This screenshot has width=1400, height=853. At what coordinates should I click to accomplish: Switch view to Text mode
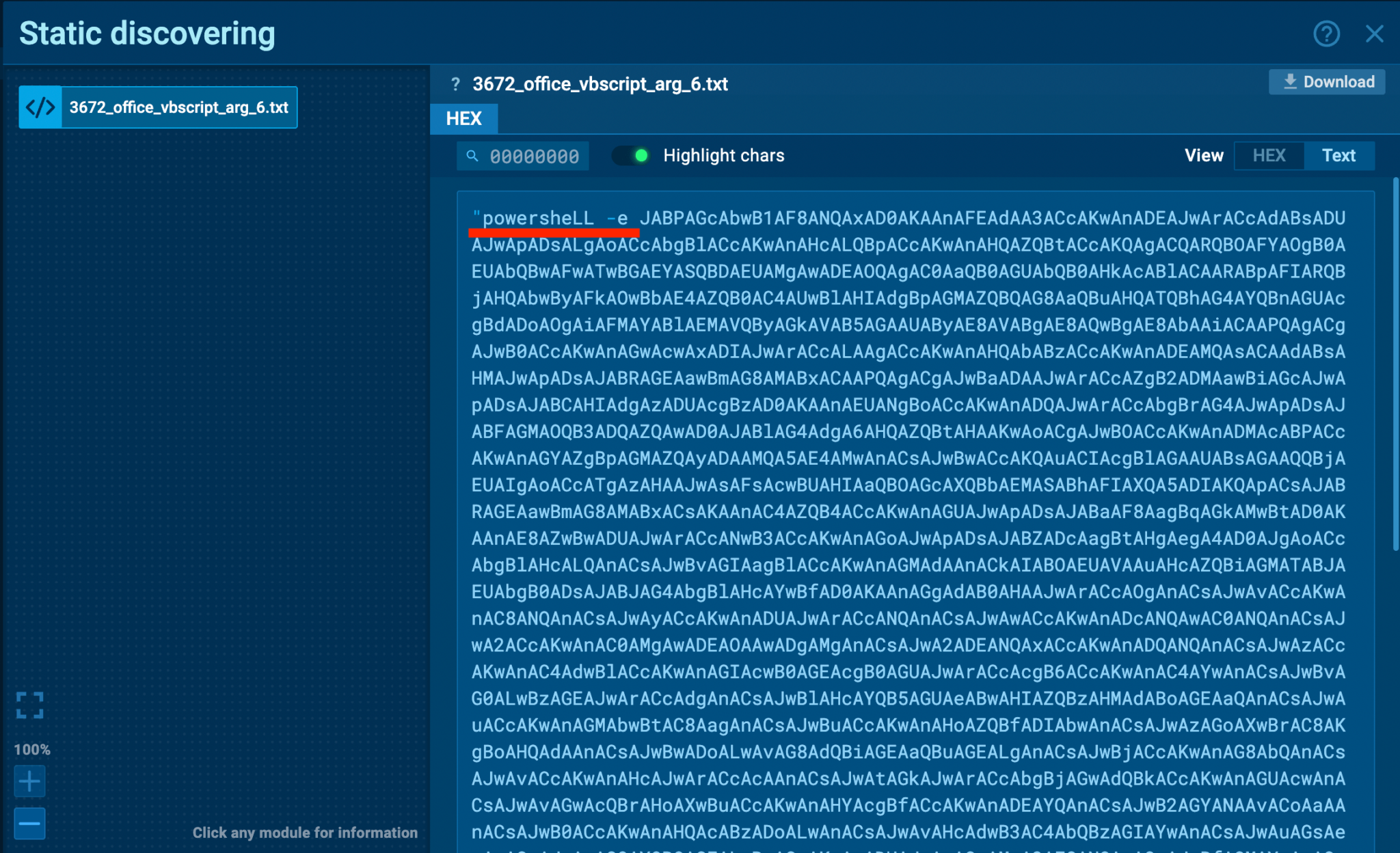1338,156
